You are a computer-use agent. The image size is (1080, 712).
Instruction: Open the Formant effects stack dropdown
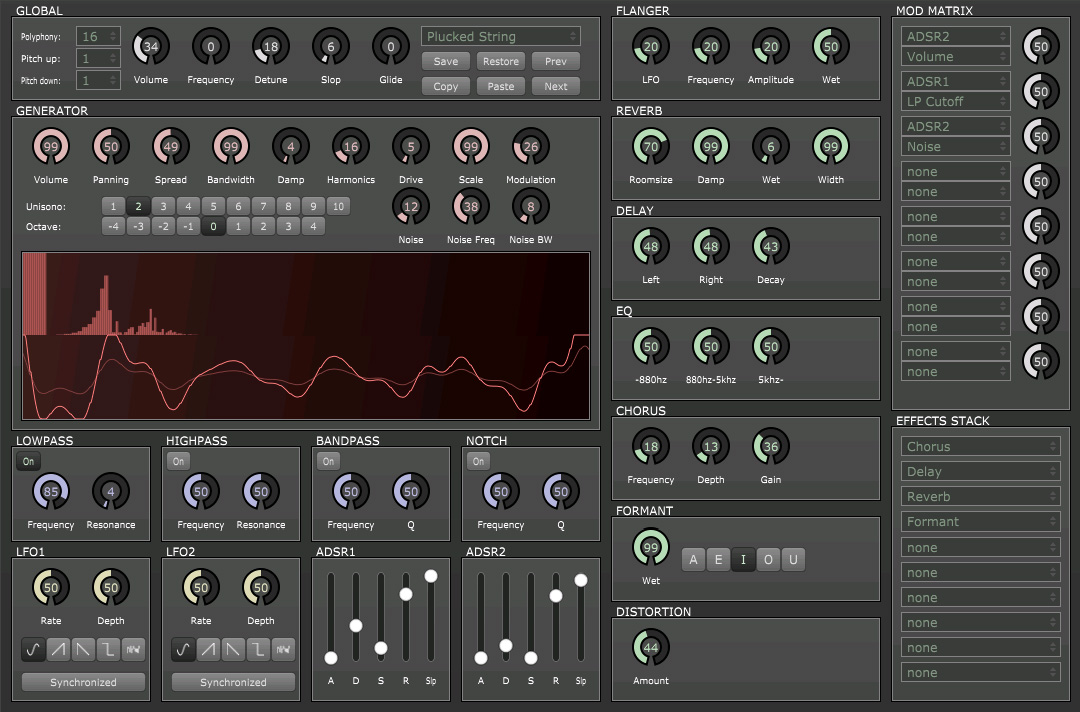[x=981, y=521]
